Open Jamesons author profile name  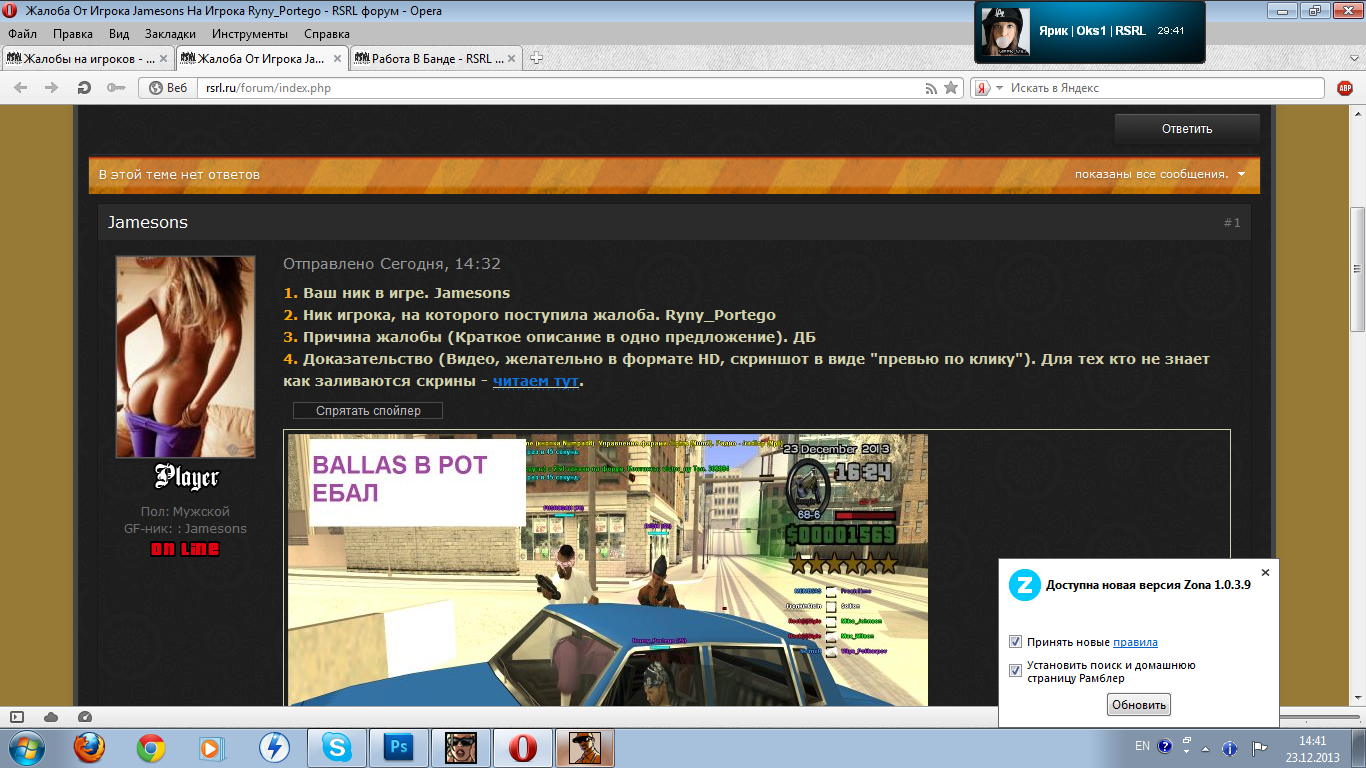coord(148,222)
